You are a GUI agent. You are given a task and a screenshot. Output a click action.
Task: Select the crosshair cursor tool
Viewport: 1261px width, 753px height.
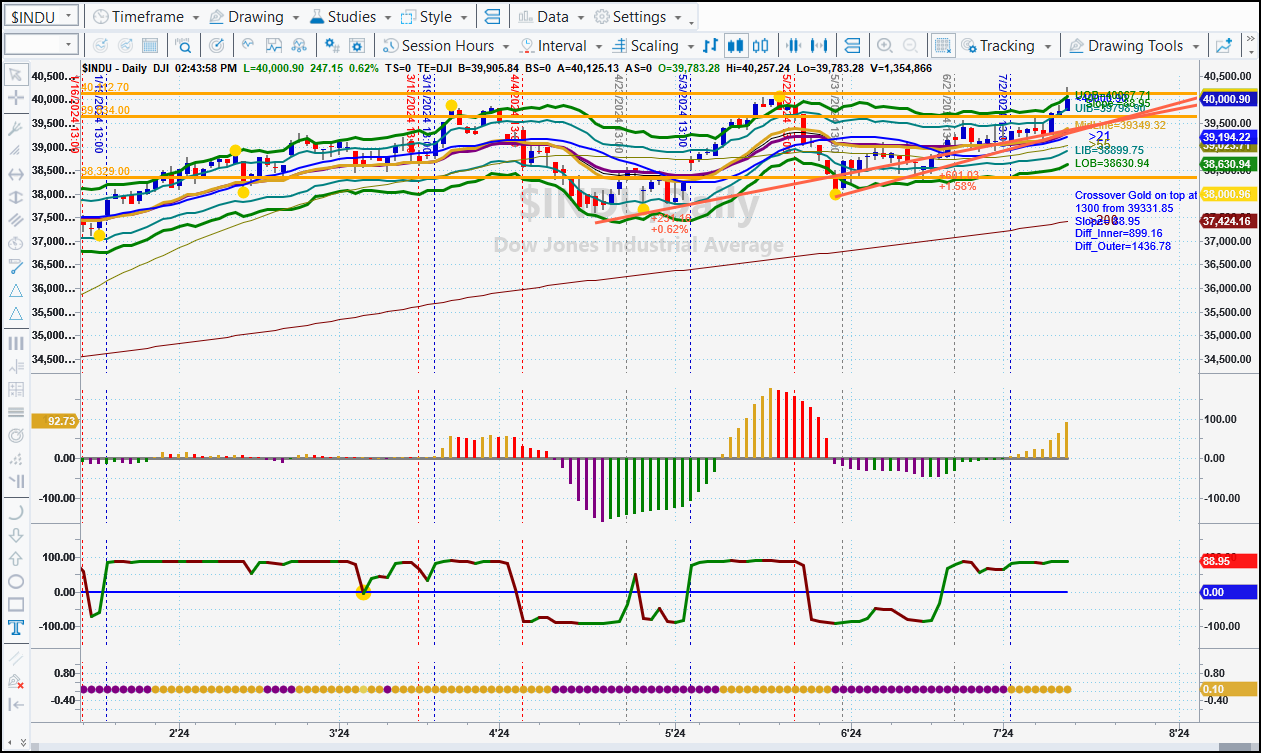pos(15,98)
